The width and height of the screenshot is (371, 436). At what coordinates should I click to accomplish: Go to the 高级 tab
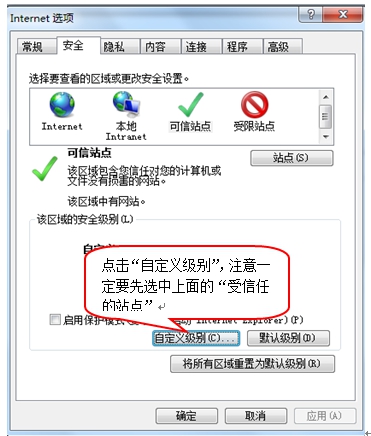point(278,47)
